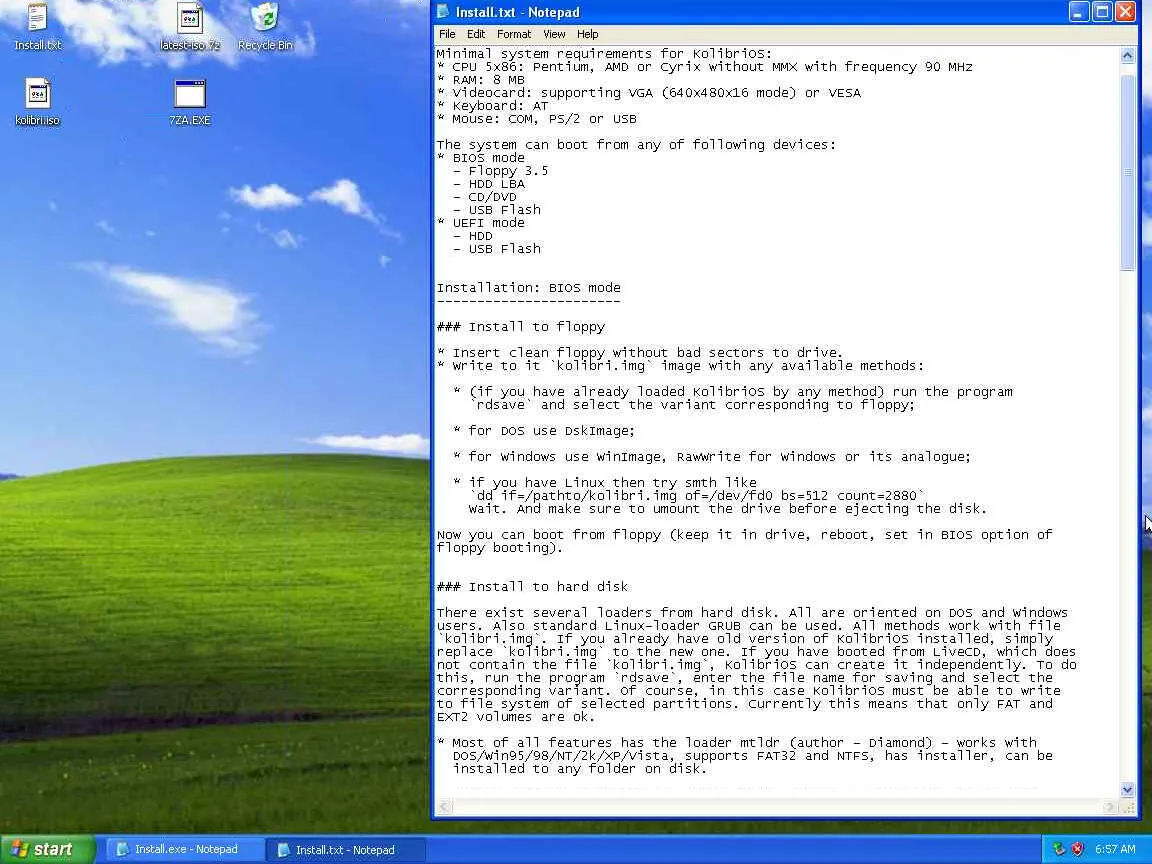Click the '### Install to floppy' line
1152x864 pixels.
point(521,327)
